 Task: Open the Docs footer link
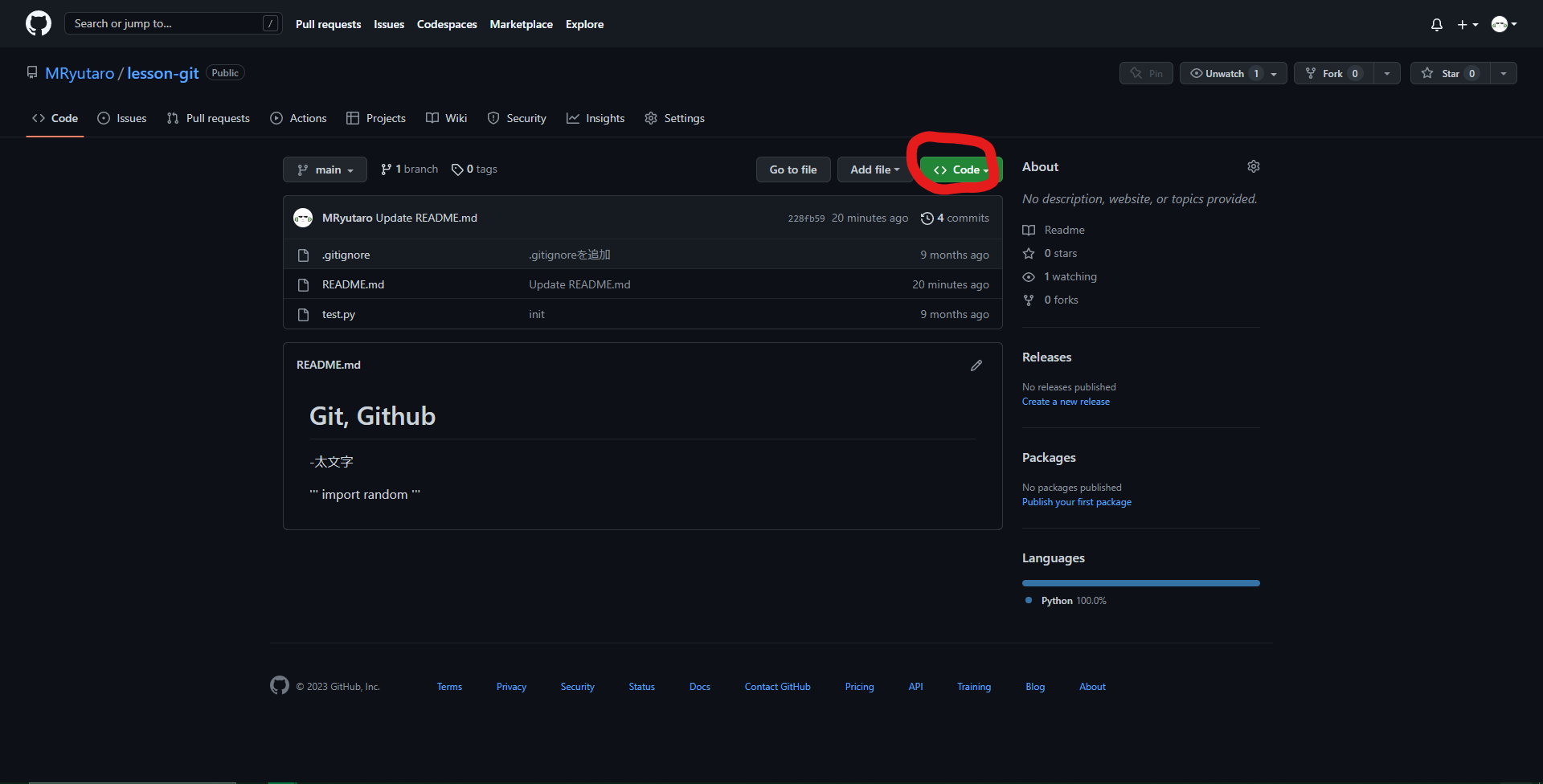(x=700, y=687)
